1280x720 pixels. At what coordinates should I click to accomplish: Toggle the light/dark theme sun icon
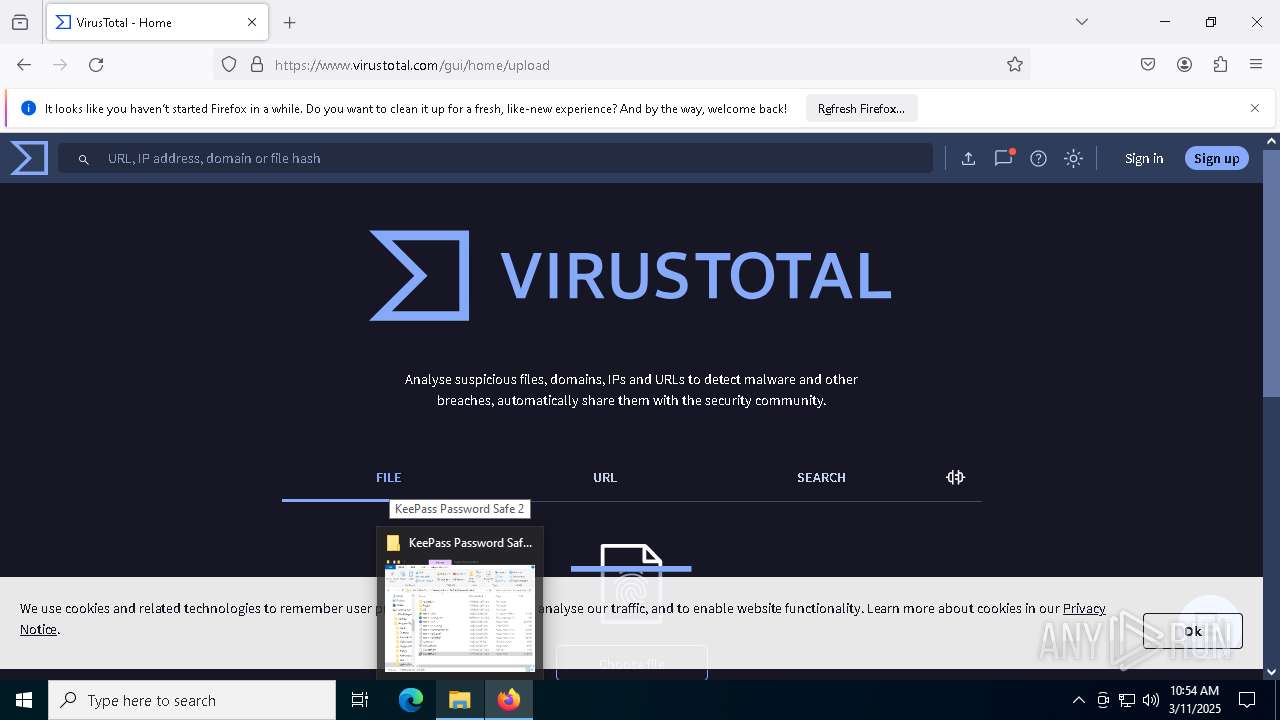[x=1073, y=158]
